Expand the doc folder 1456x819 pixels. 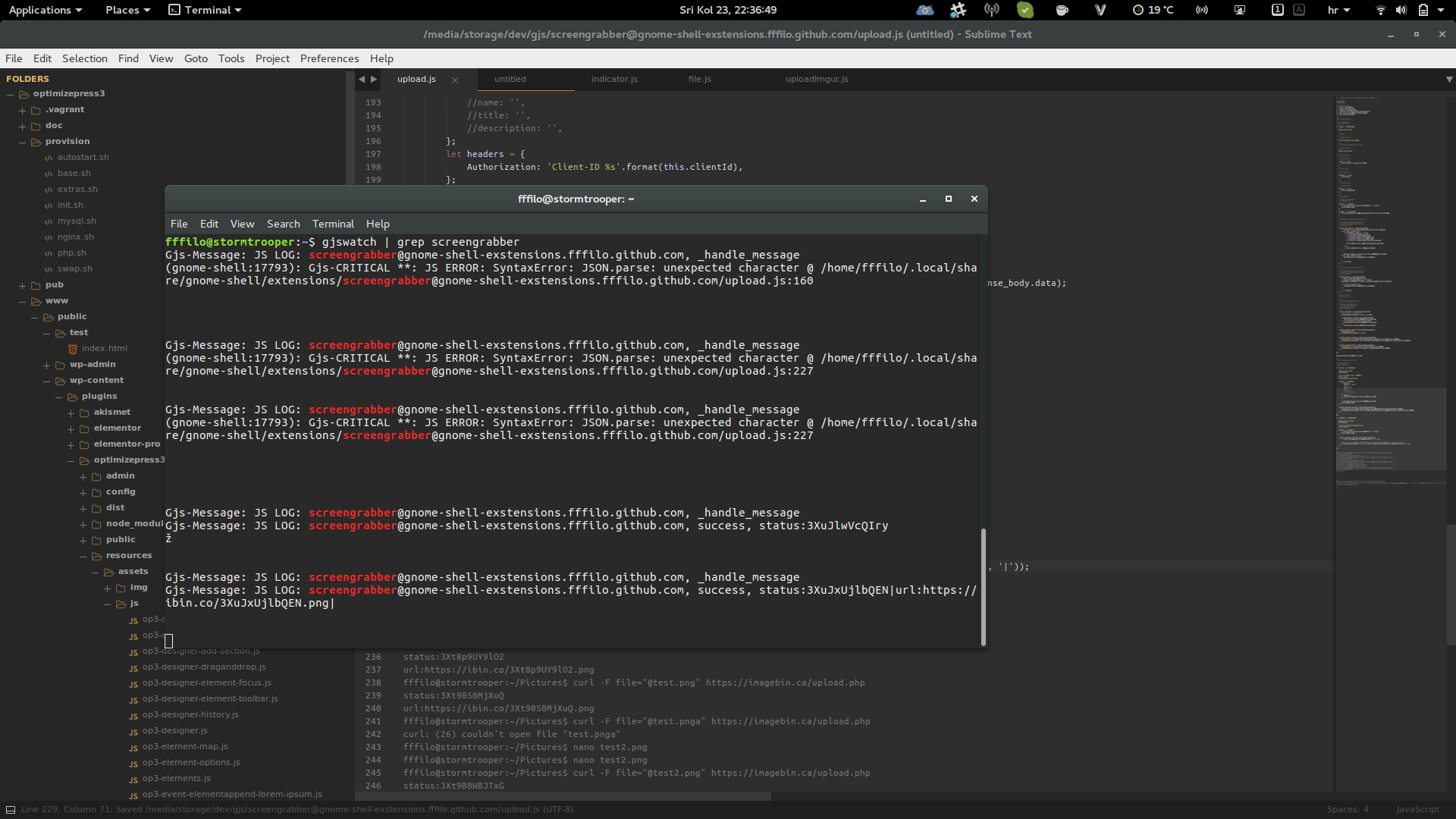(23, 126)
